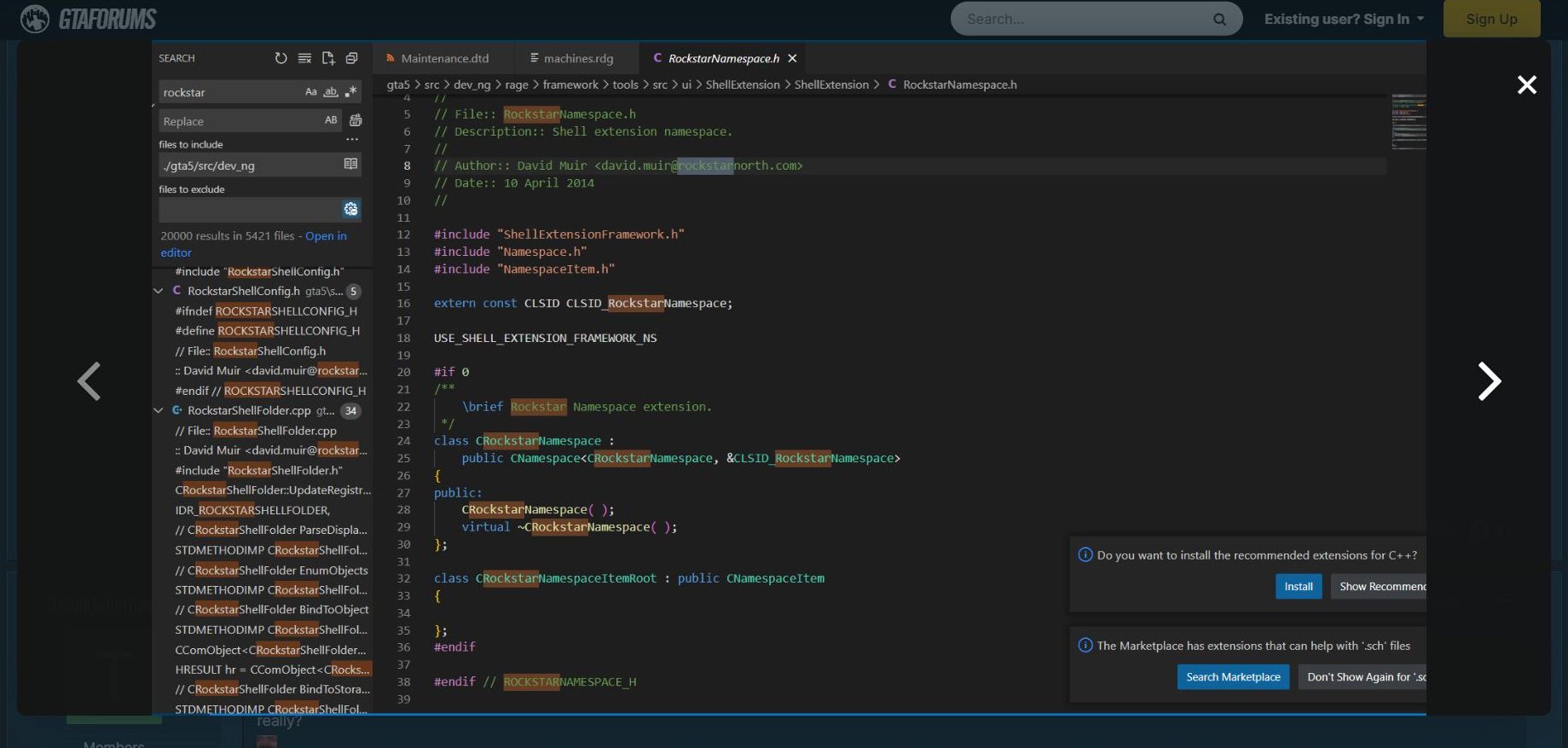This screenshot has height=748, width=1568.
Task: Open RockstarShellFolder.cpp file result
Action: (249, 410)
